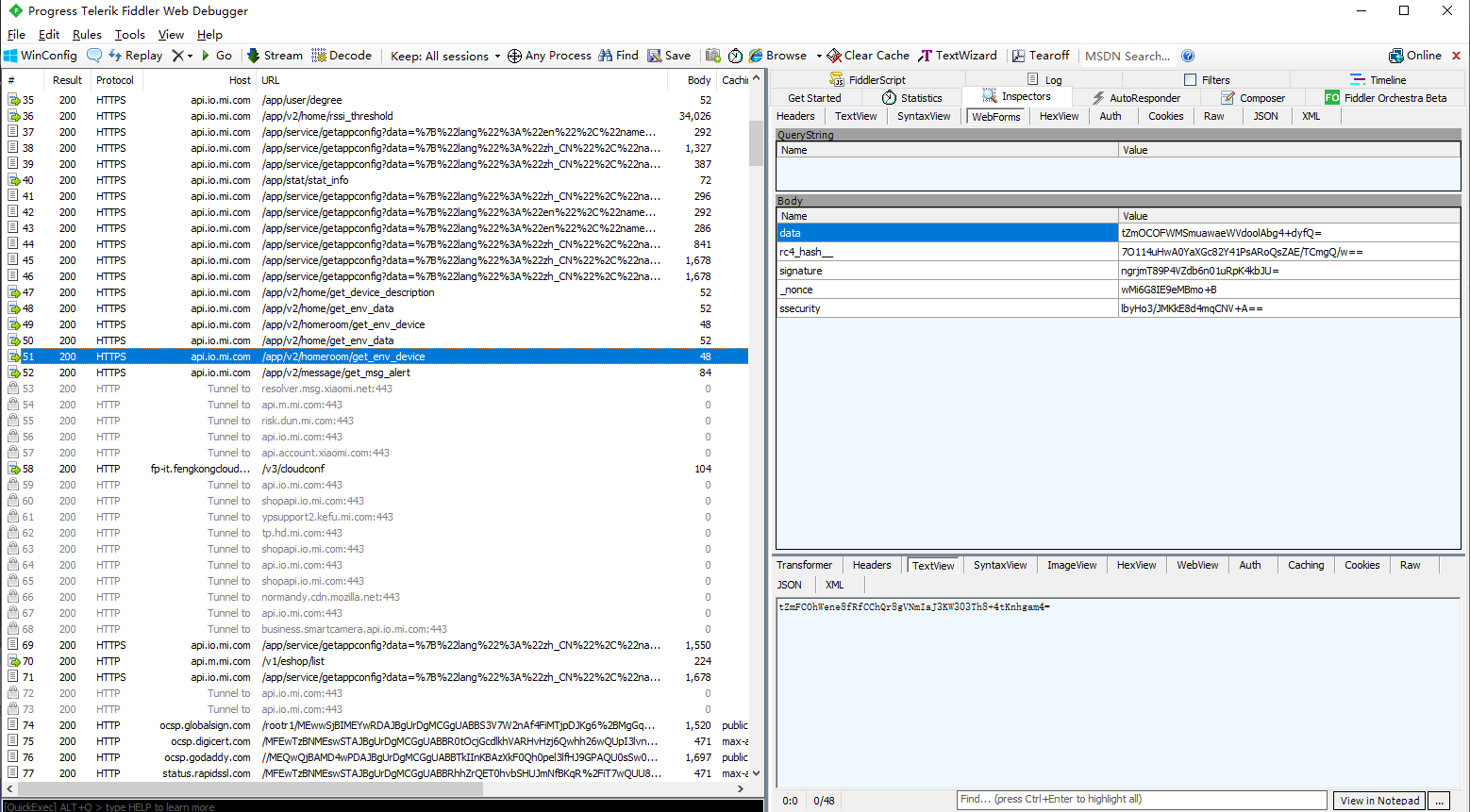Replay the selected session
Screen dimensions: 1470x812
point(135,56)
